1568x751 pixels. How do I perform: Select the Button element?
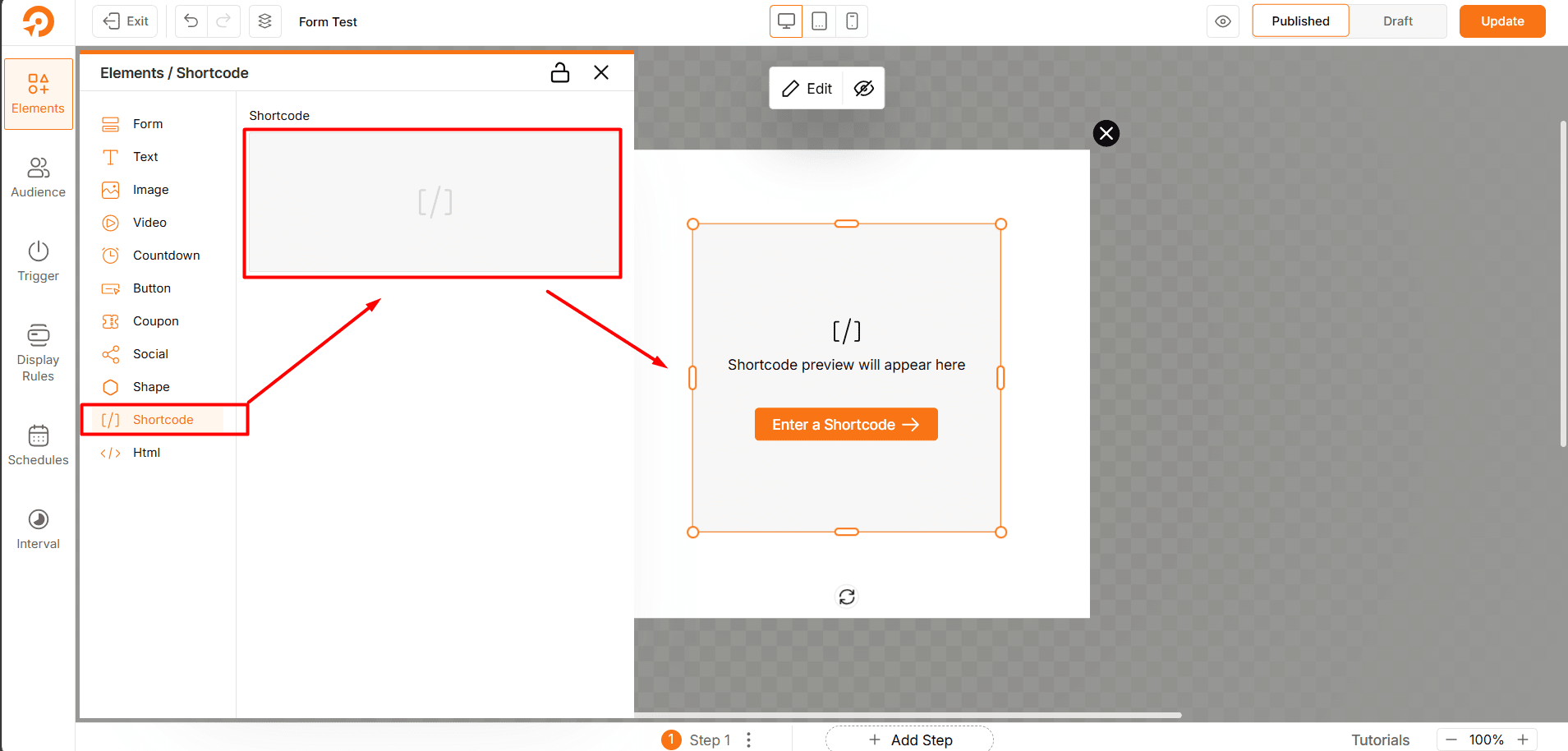click(x=152, y=288)
